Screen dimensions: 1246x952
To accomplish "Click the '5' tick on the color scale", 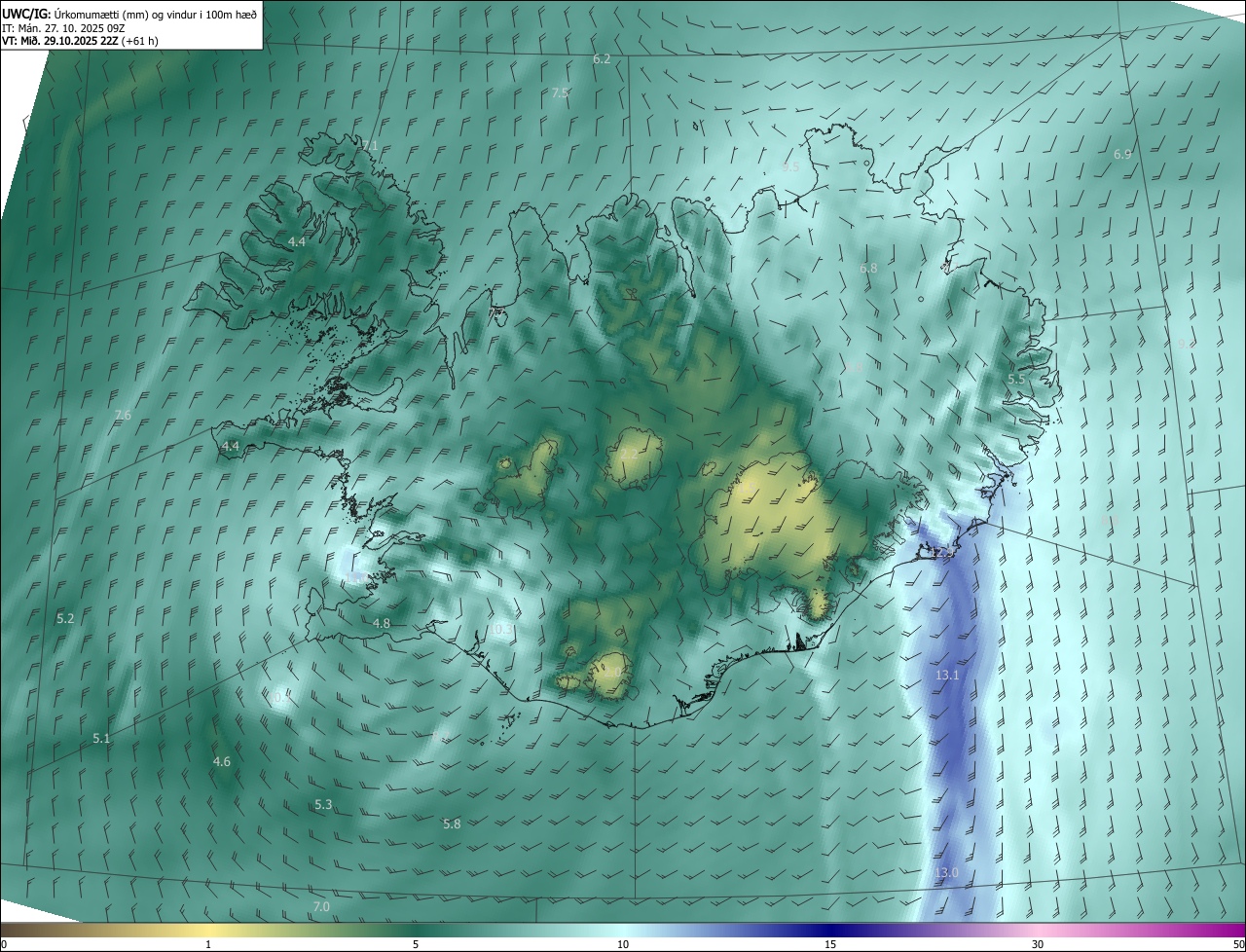I will point(416,945).
